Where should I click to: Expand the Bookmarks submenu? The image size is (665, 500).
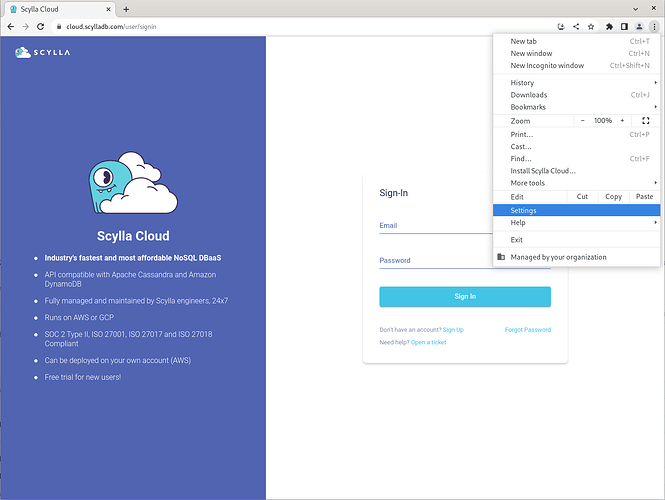(576, 107)
